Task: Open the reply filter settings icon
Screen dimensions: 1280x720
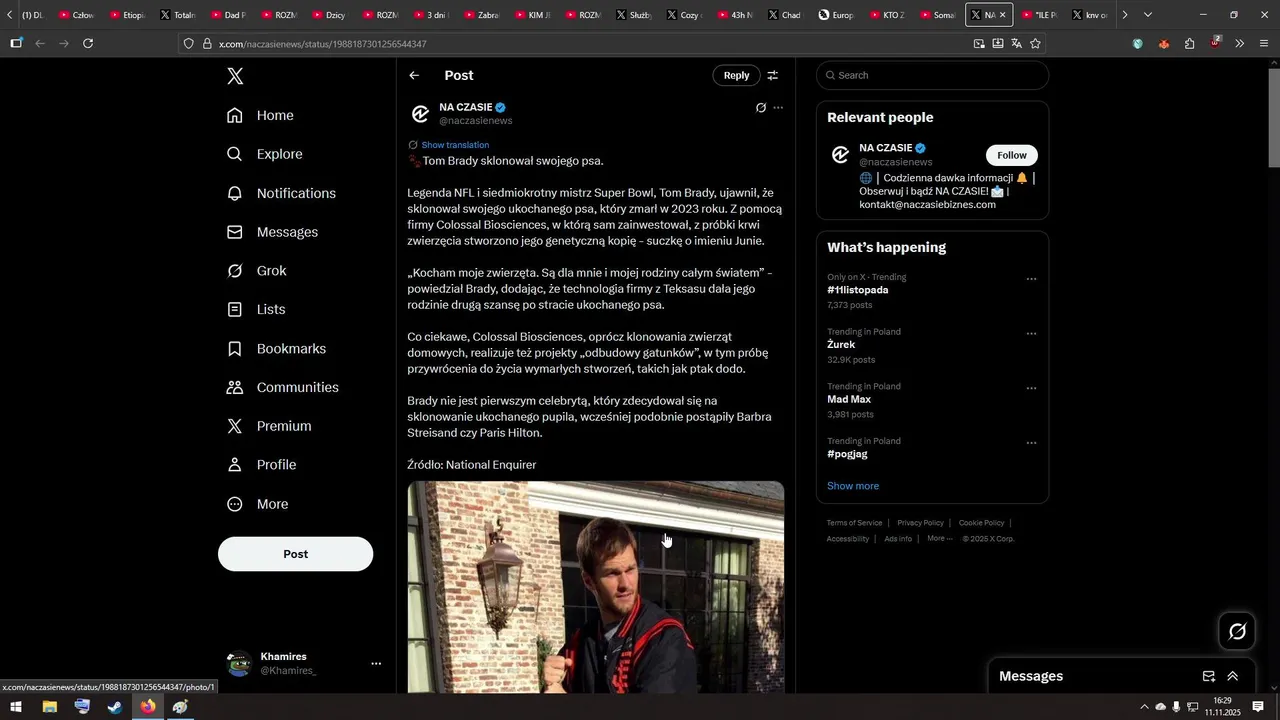Action: click(772, 75)
